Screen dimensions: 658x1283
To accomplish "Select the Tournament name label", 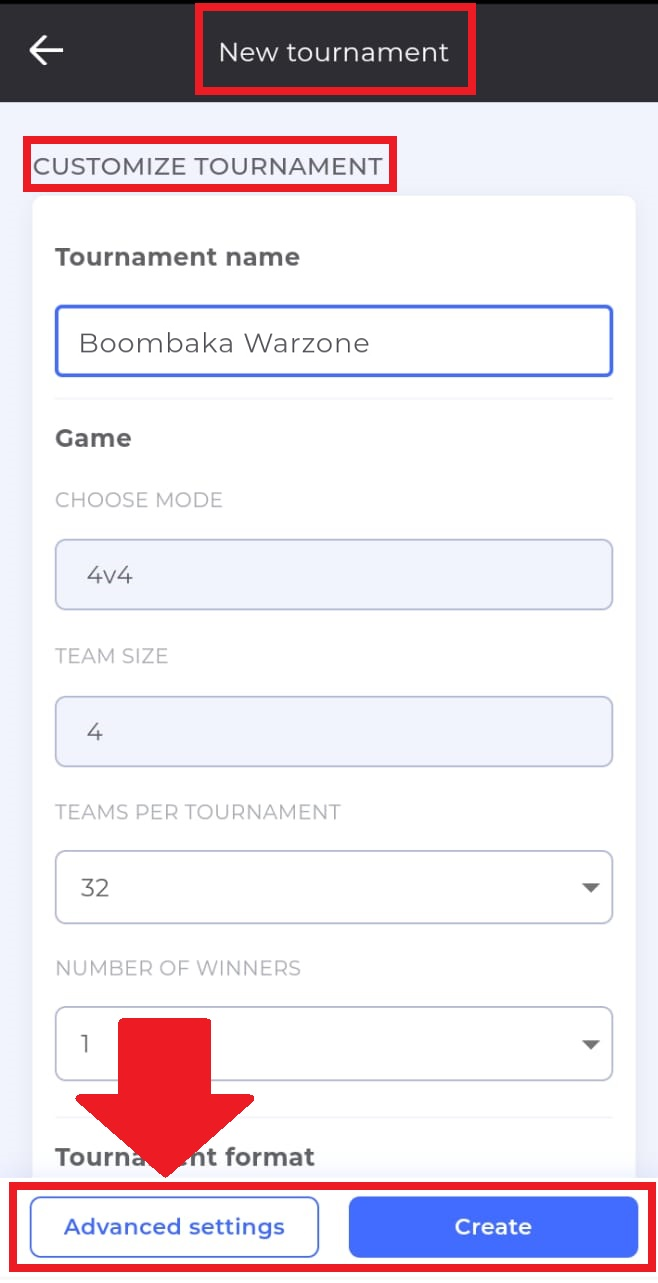I will (x=177, y=257).
